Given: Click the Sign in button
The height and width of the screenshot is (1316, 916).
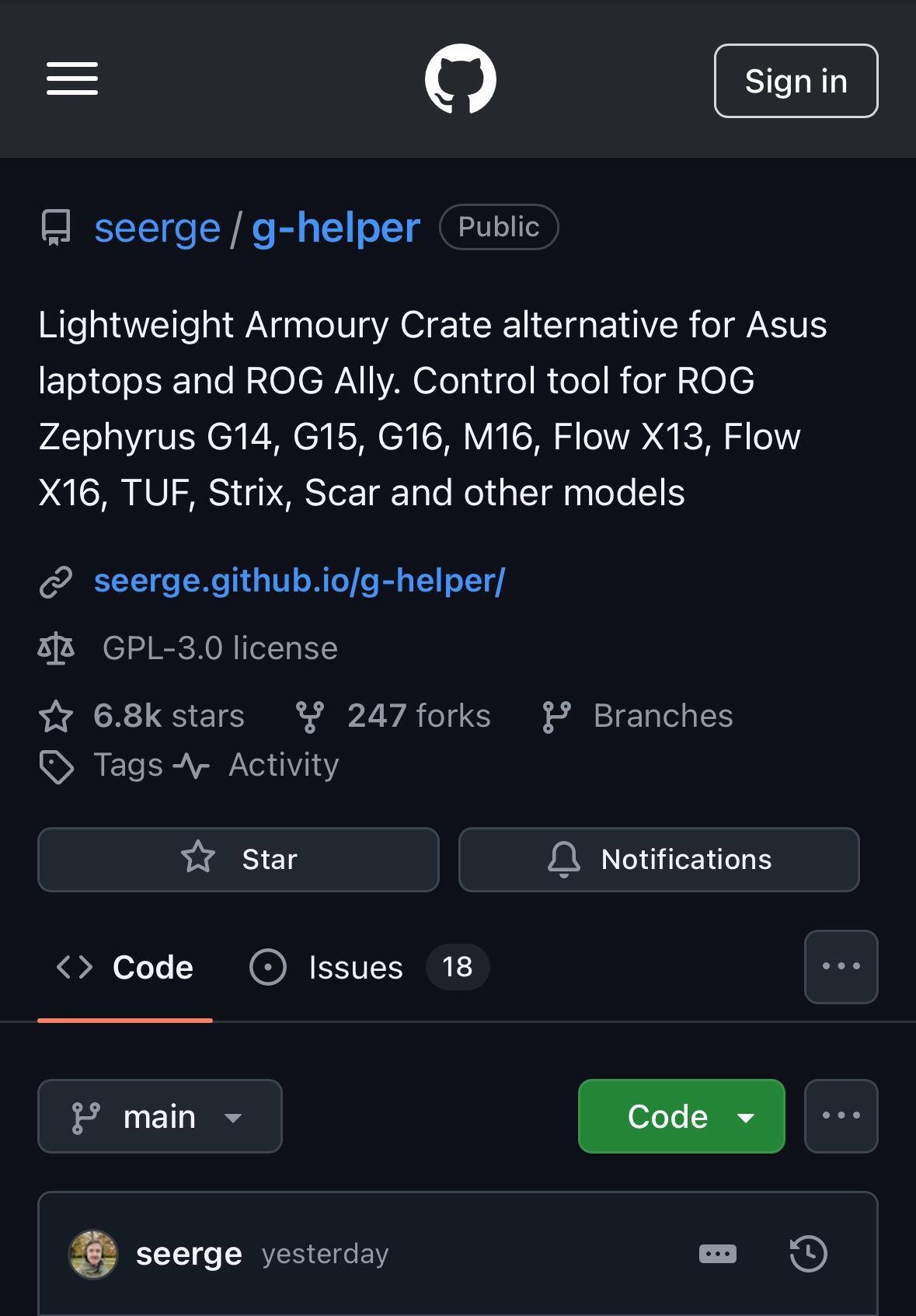Looking at the screenshot, I should [796, 81].
